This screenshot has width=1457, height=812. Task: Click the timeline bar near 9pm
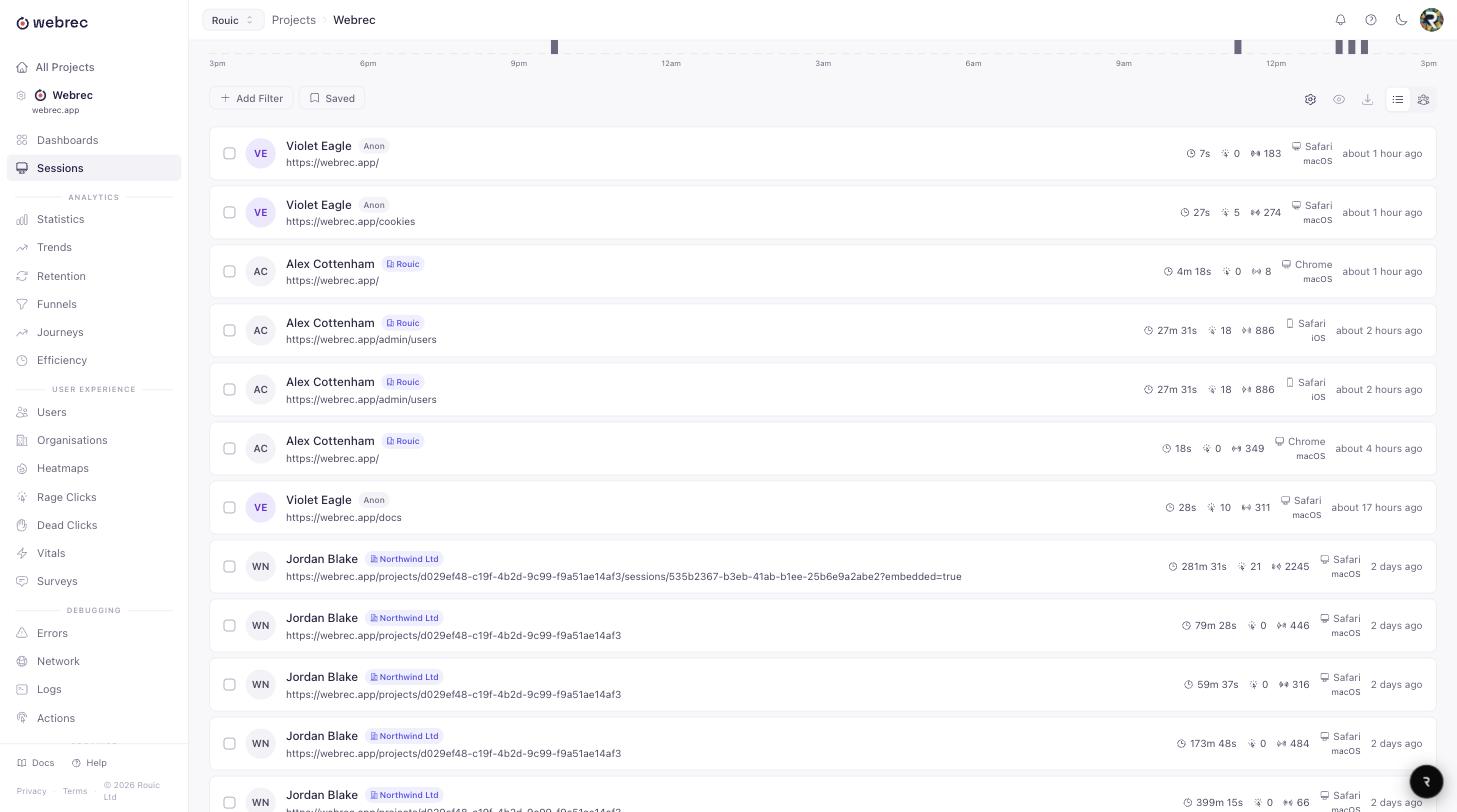click(x=554, y=47)
